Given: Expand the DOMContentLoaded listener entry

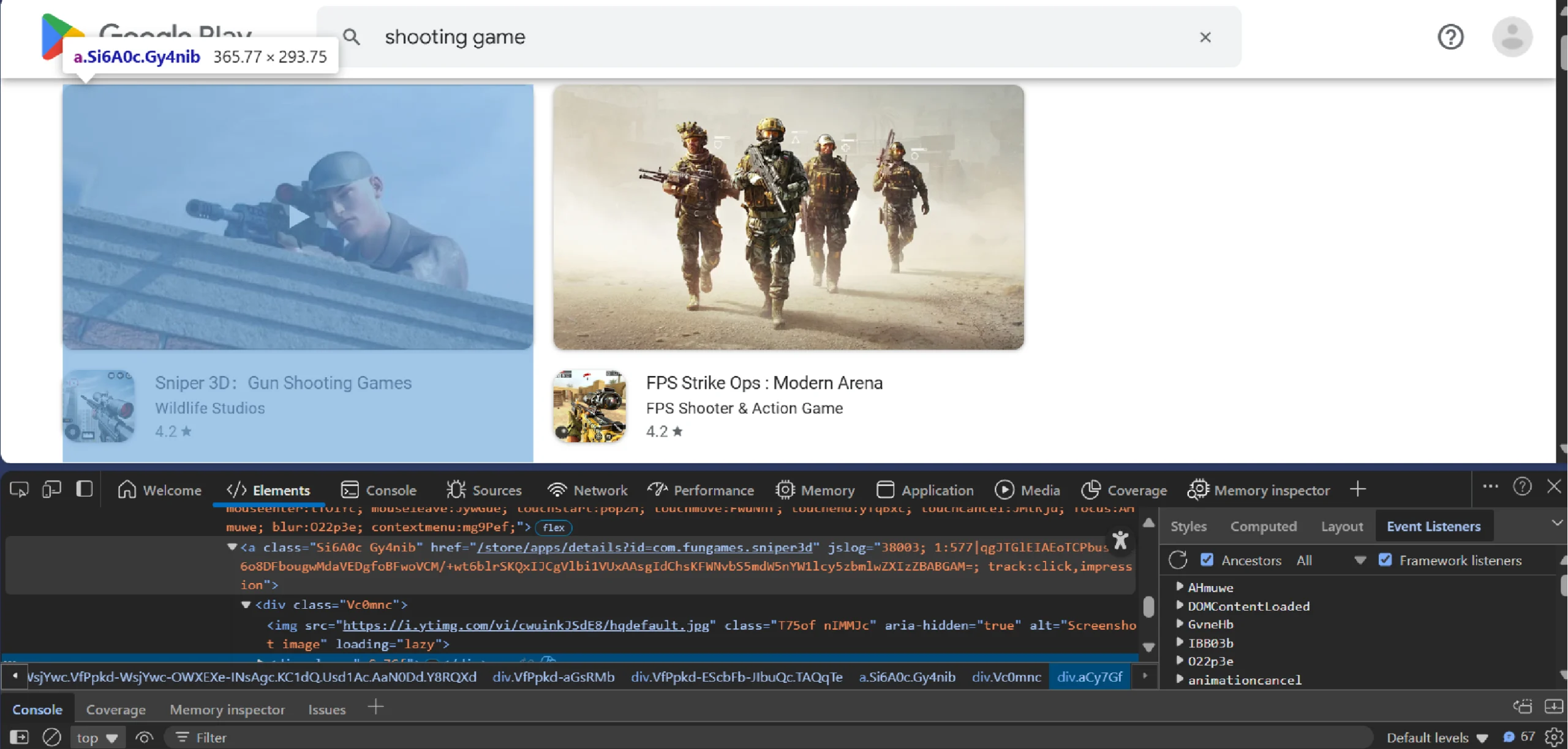Looking at the screenshot, I should [x=1180, y=606].
